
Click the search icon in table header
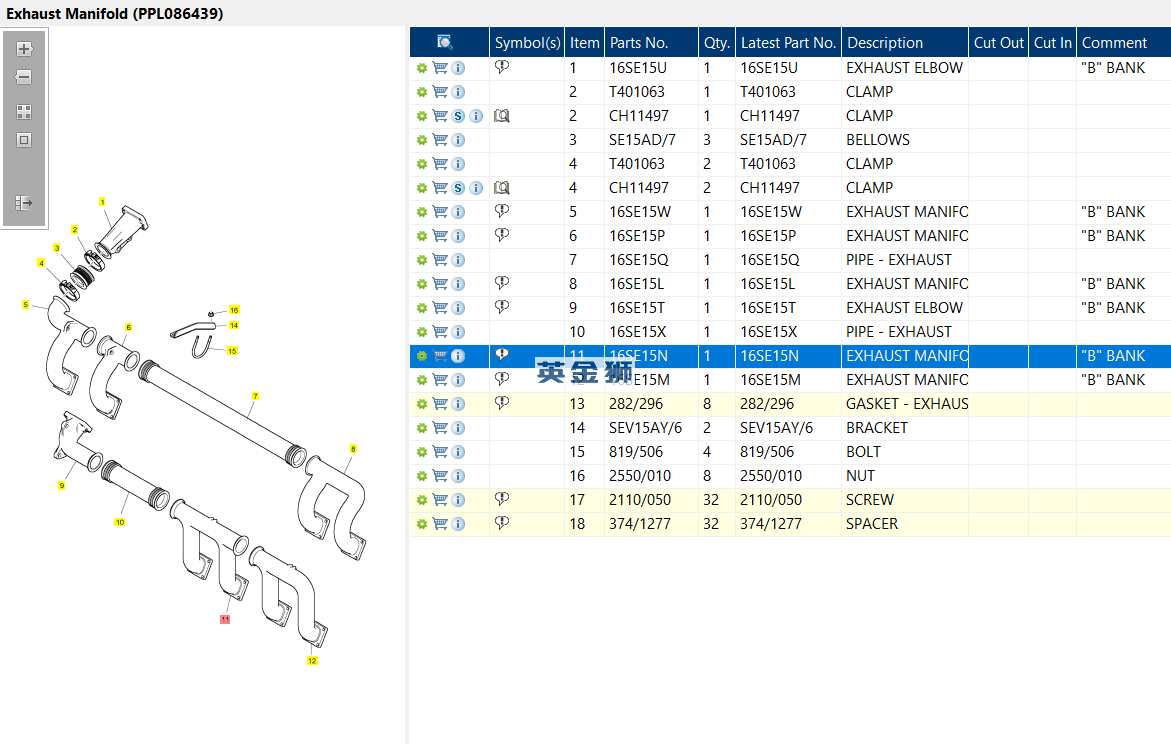(444, 43)
